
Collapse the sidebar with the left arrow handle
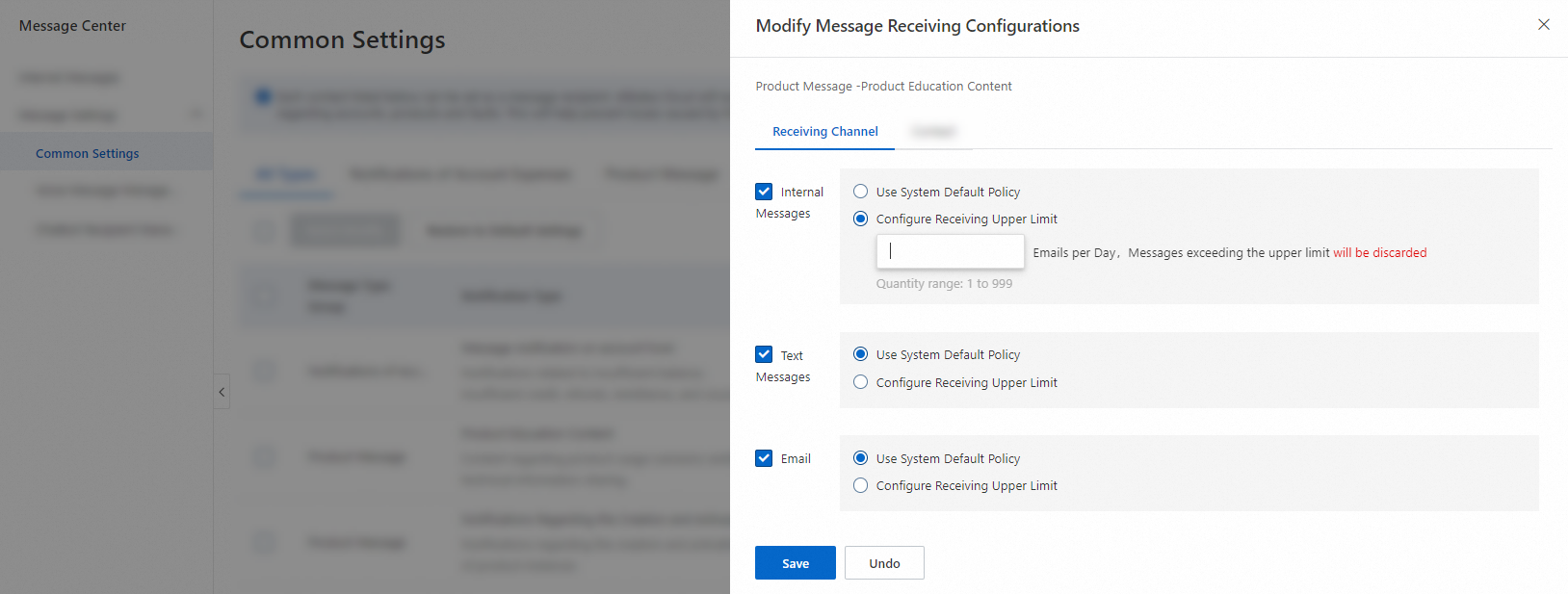pyautogui.click(x=222, y=392)
